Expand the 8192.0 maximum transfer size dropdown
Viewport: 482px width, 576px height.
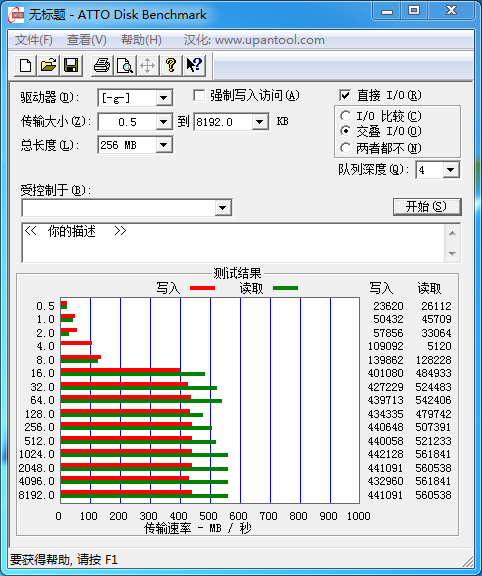click(x=260, y=122)
